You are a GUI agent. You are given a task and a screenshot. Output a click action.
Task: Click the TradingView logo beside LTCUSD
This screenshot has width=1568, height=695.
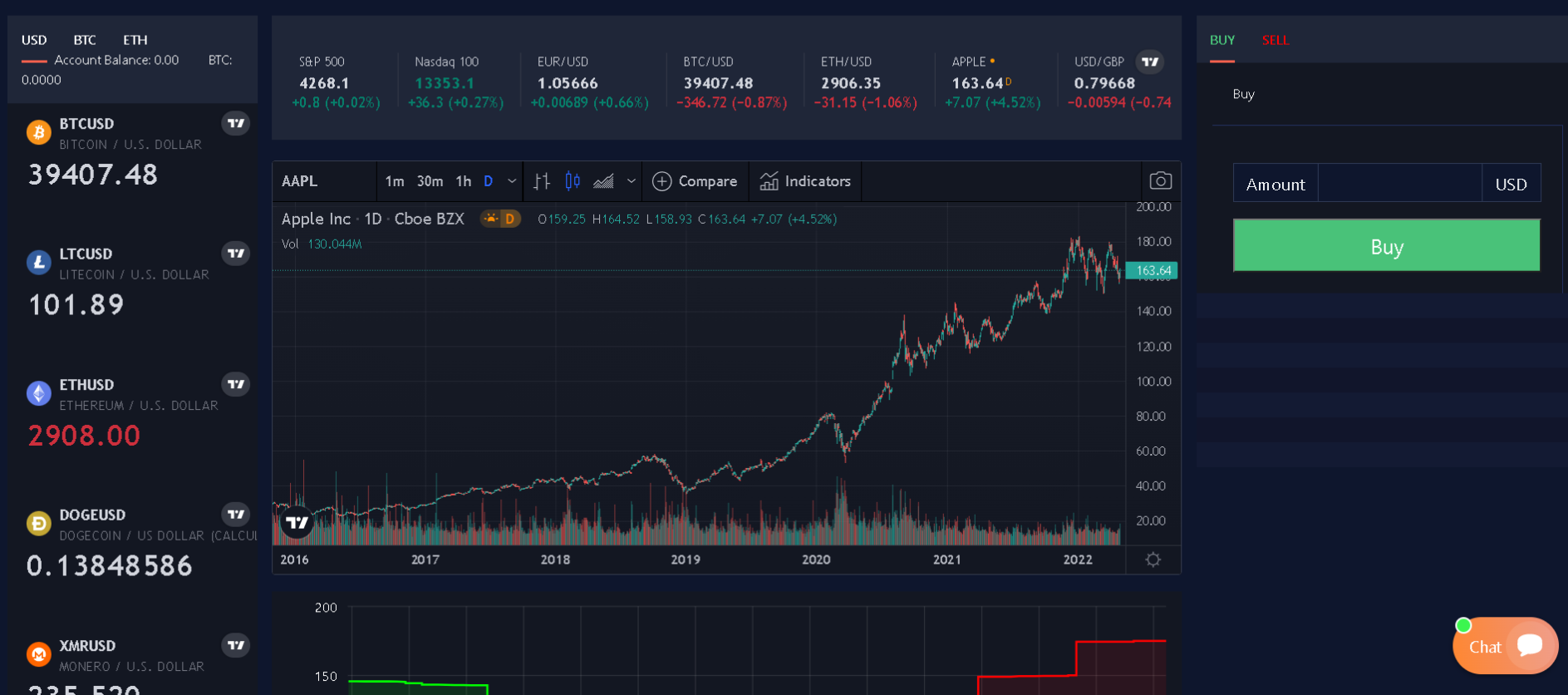pos(236,254)
